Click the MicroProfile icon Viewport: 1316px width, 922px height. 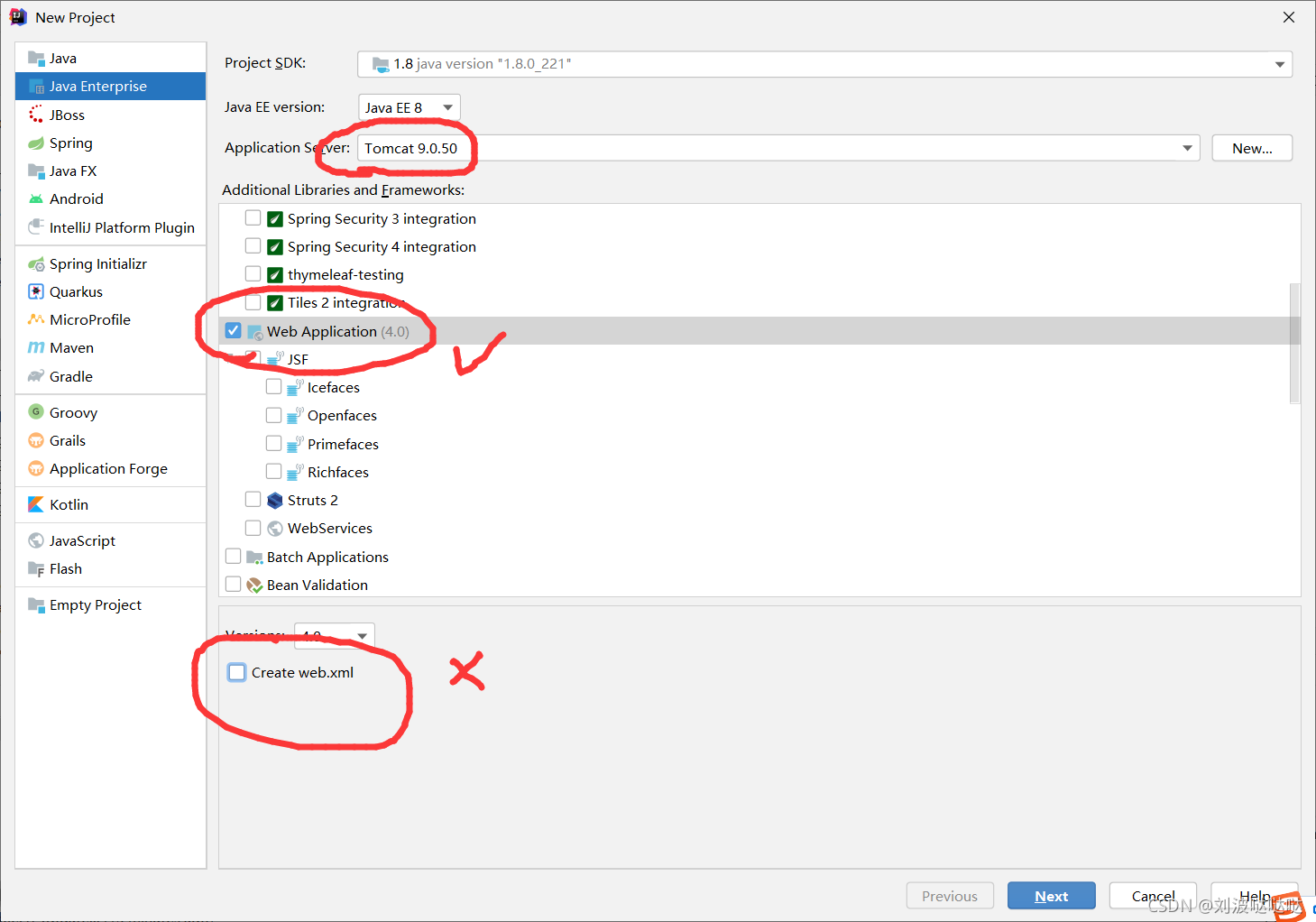[36, 320]
